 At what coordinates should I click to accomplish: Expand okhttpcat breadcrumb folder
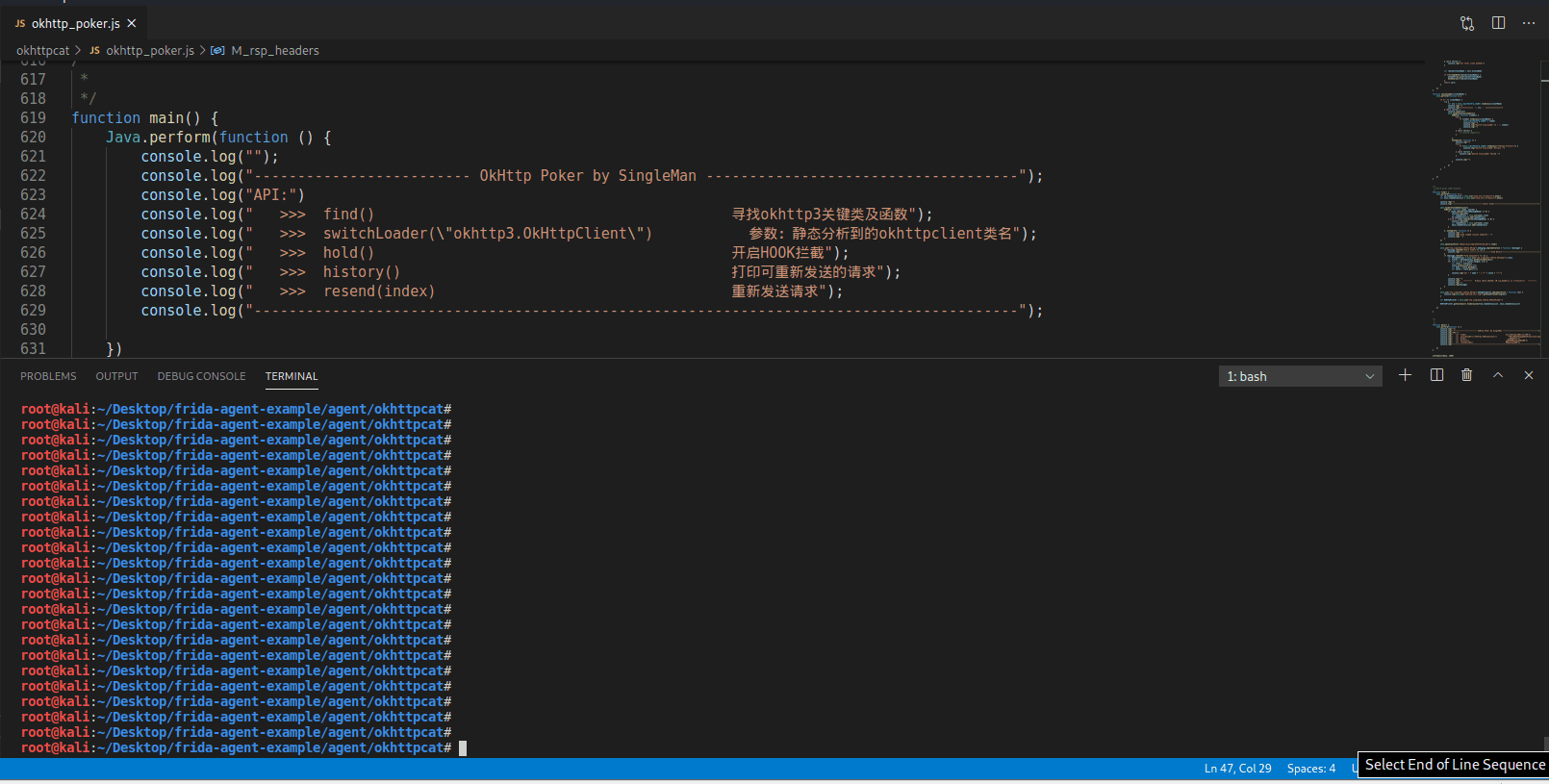tap(42, 51)
